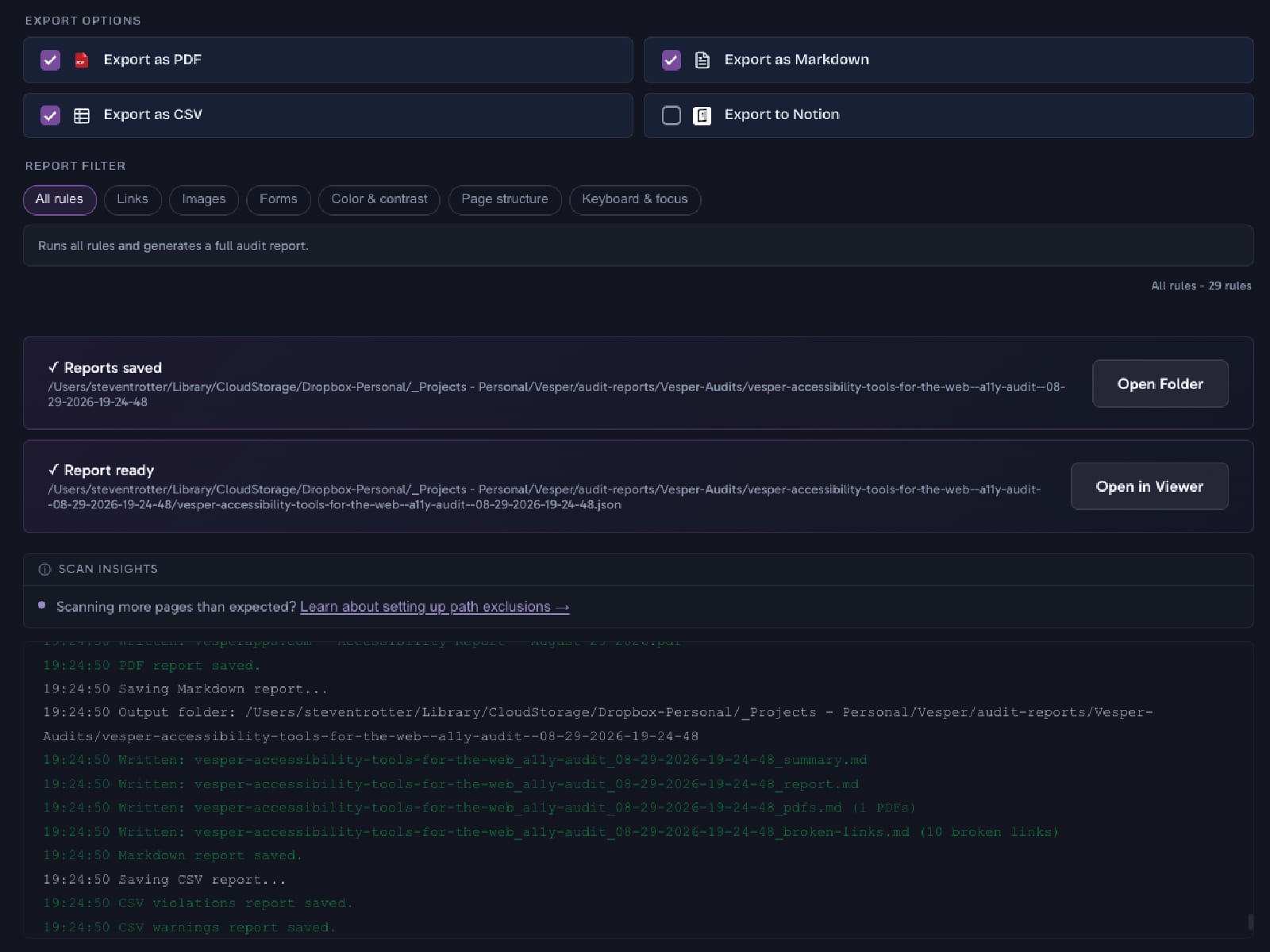The height and width of the screenshot is (952, 1270).
Task: Filter report by Keyboard & focus
Action: point(635,200)
